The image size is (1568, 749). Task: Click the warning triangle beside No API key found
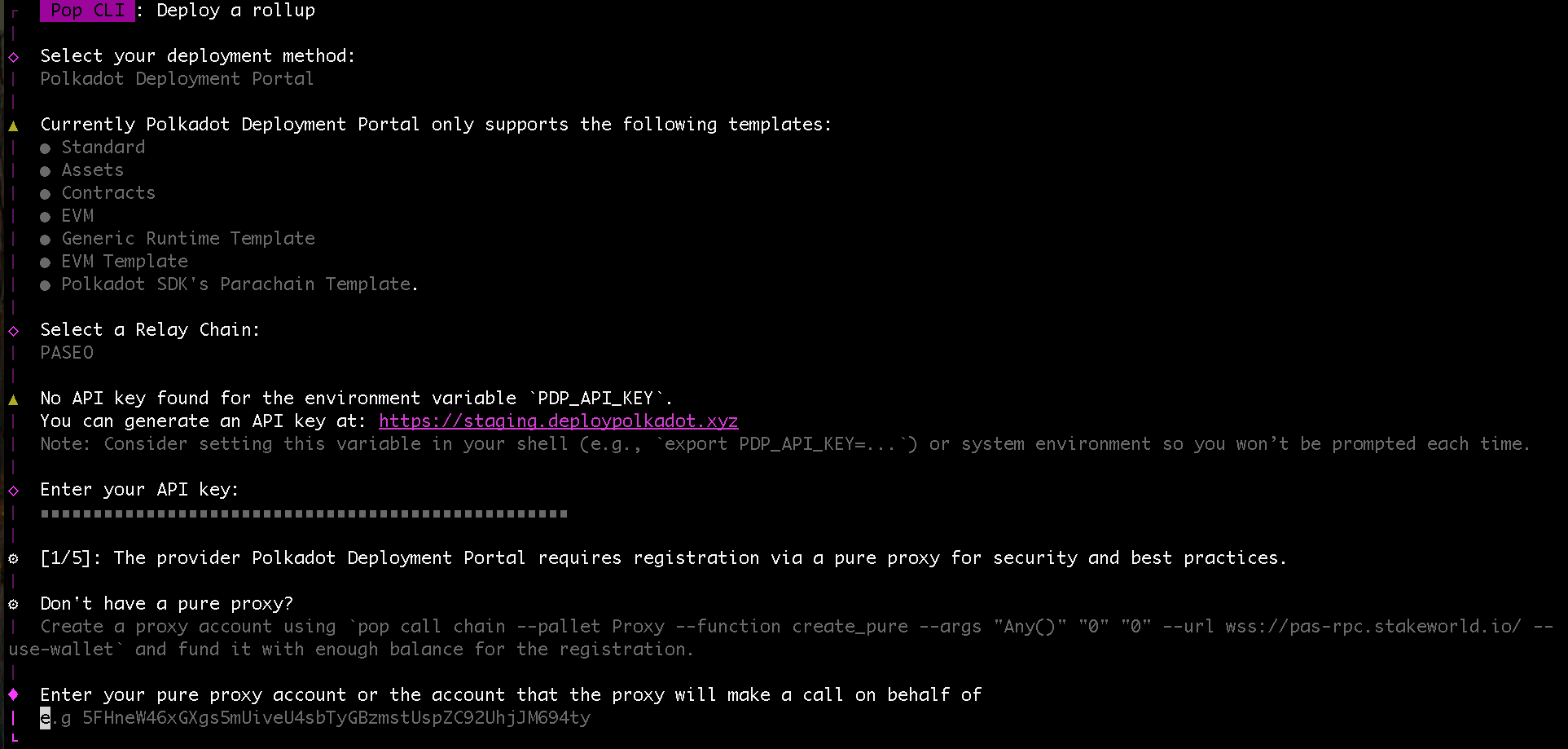14,399
